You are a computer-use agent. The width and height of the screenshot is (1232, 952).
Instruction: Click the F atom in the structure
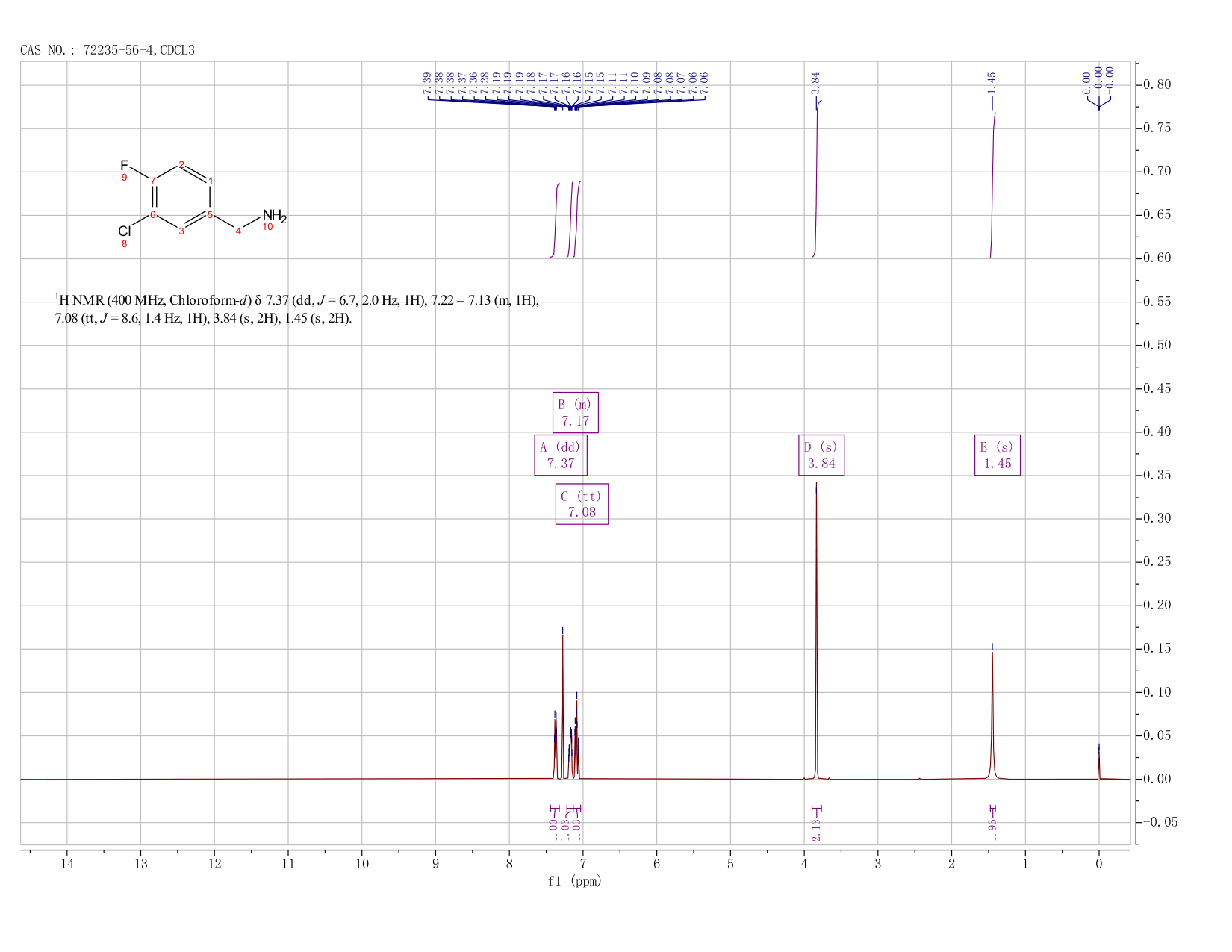[x=124, y=165]
